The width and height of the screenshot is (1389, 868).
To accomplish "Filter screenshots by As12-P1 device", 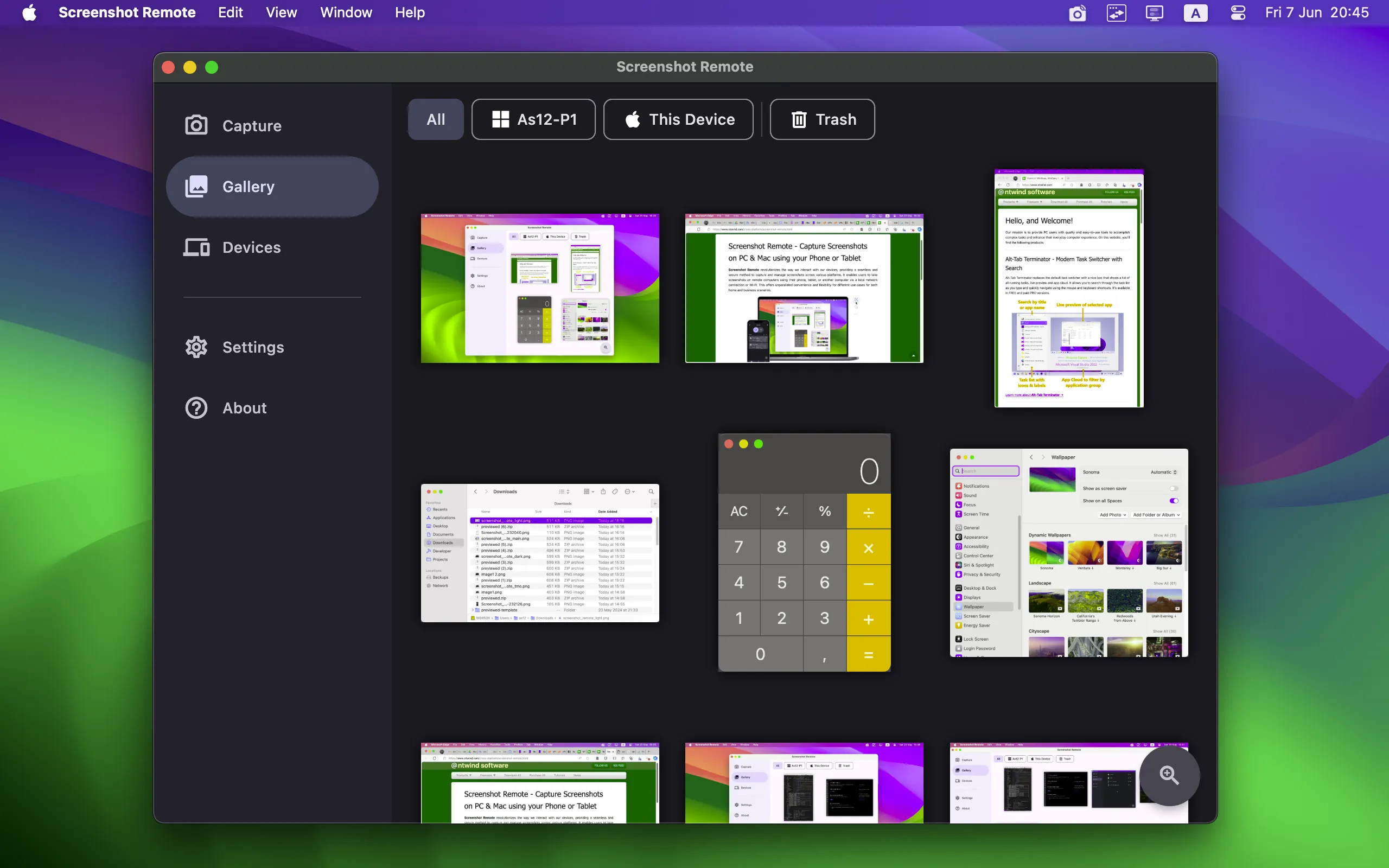I will 533,119.
